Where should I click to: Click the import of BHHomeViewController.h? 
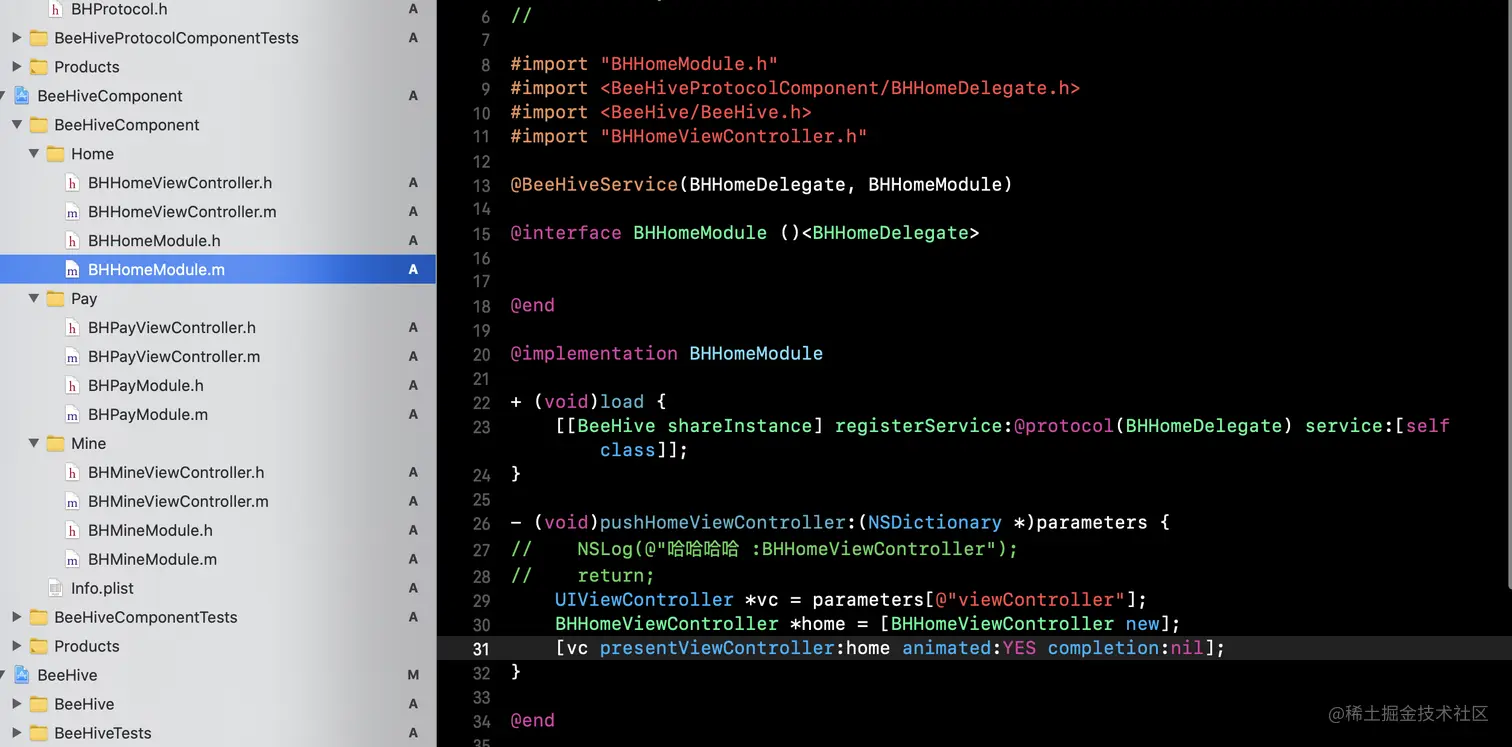click(x=689, y=136)
